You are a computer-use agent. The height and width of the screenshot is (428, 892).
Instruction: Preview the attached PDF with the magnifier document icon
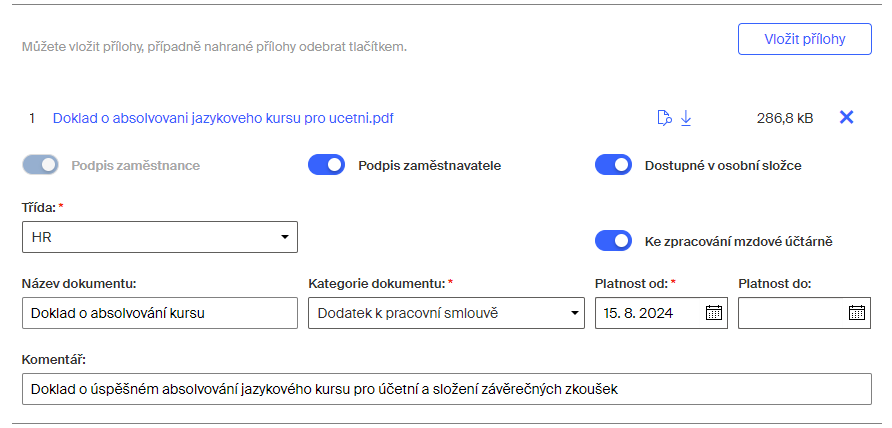(664, 118)
